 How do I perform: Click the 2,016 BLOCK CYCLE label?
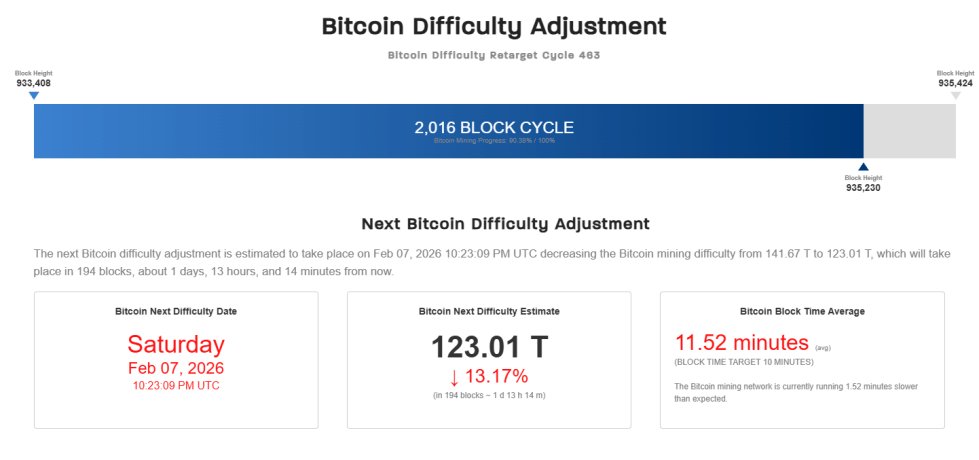[494, 128]
